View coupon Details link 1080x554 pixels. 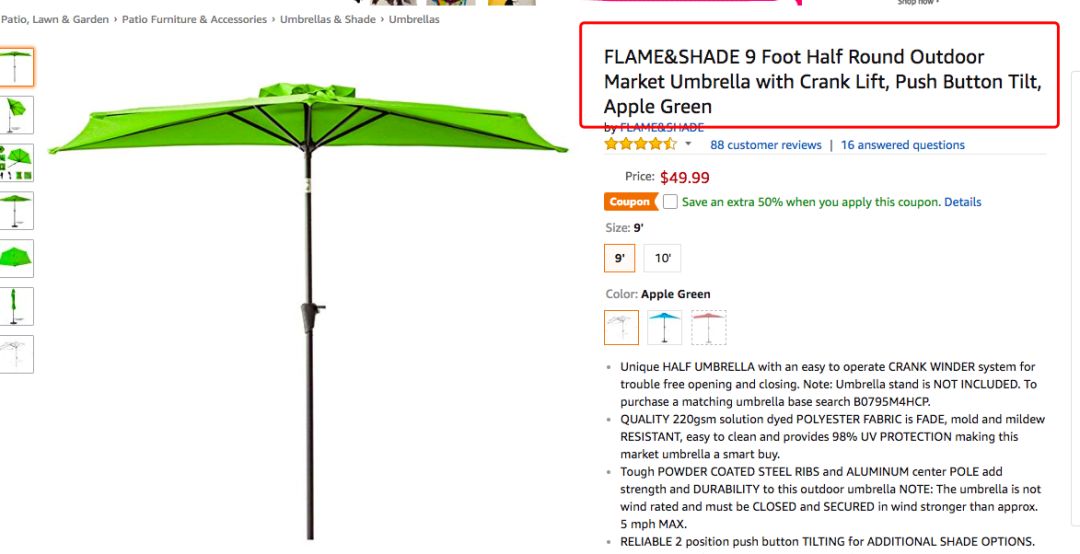click(962, 202)
